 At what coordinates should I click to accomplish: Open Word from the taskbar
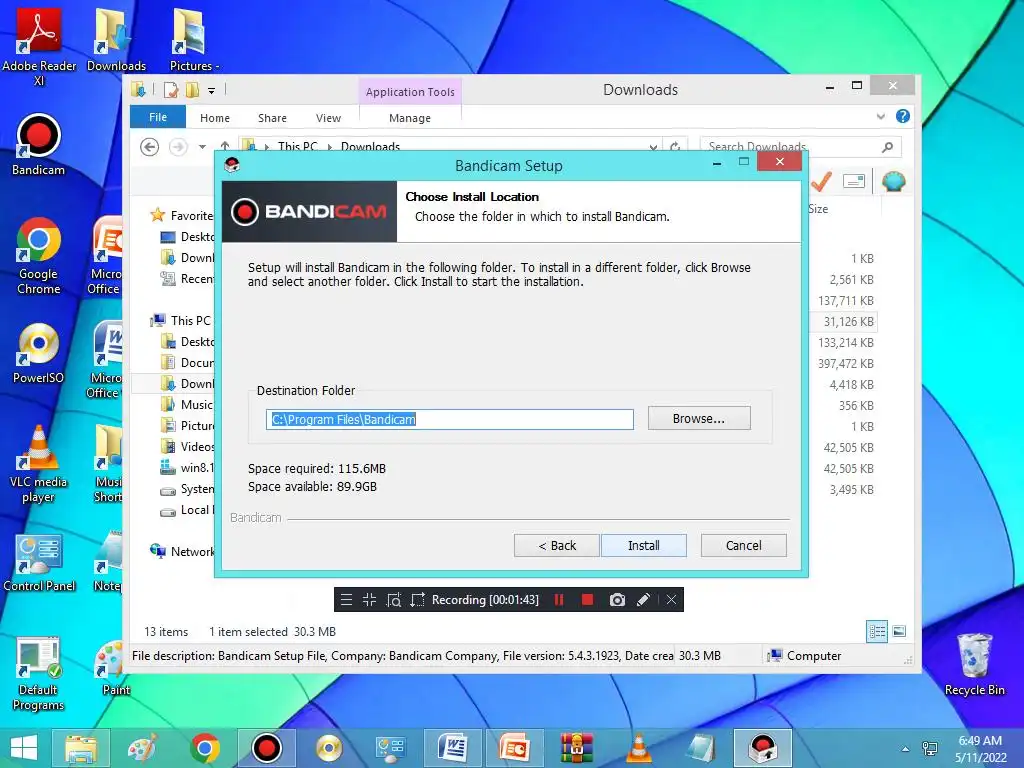tap(453, 748)
